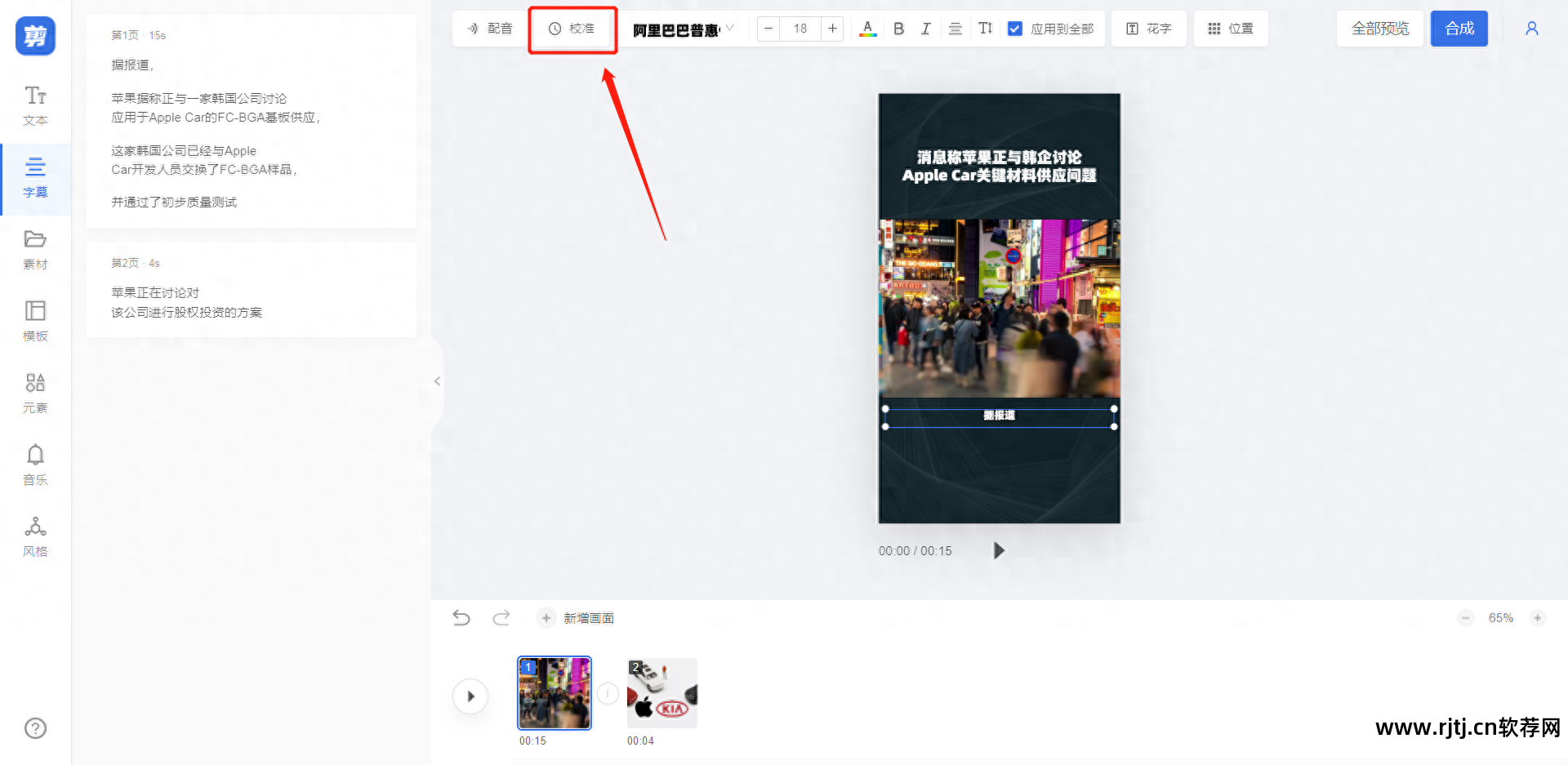The image size is (1568, 765).
Task: Click the 校准 calibration tool
Action: (x=572, y=28)
